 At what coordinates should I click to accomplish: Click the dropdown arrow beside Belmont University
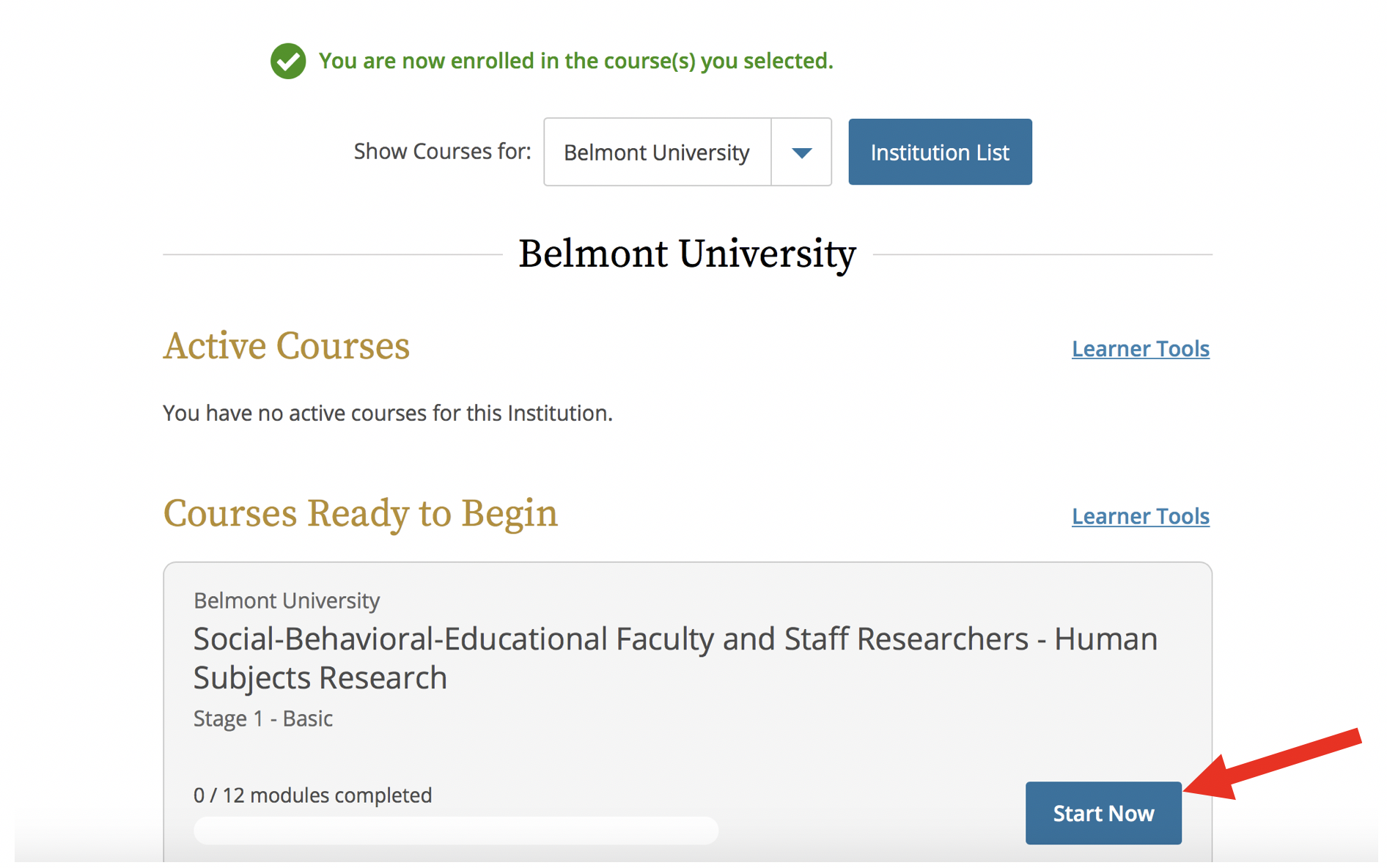point(801,152)
